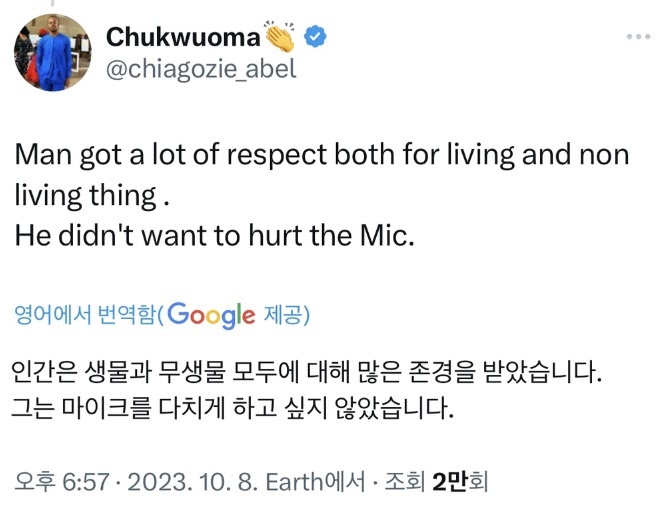Click the blue verified badge
Screen dimensions: 663x506
pos(316,37)
